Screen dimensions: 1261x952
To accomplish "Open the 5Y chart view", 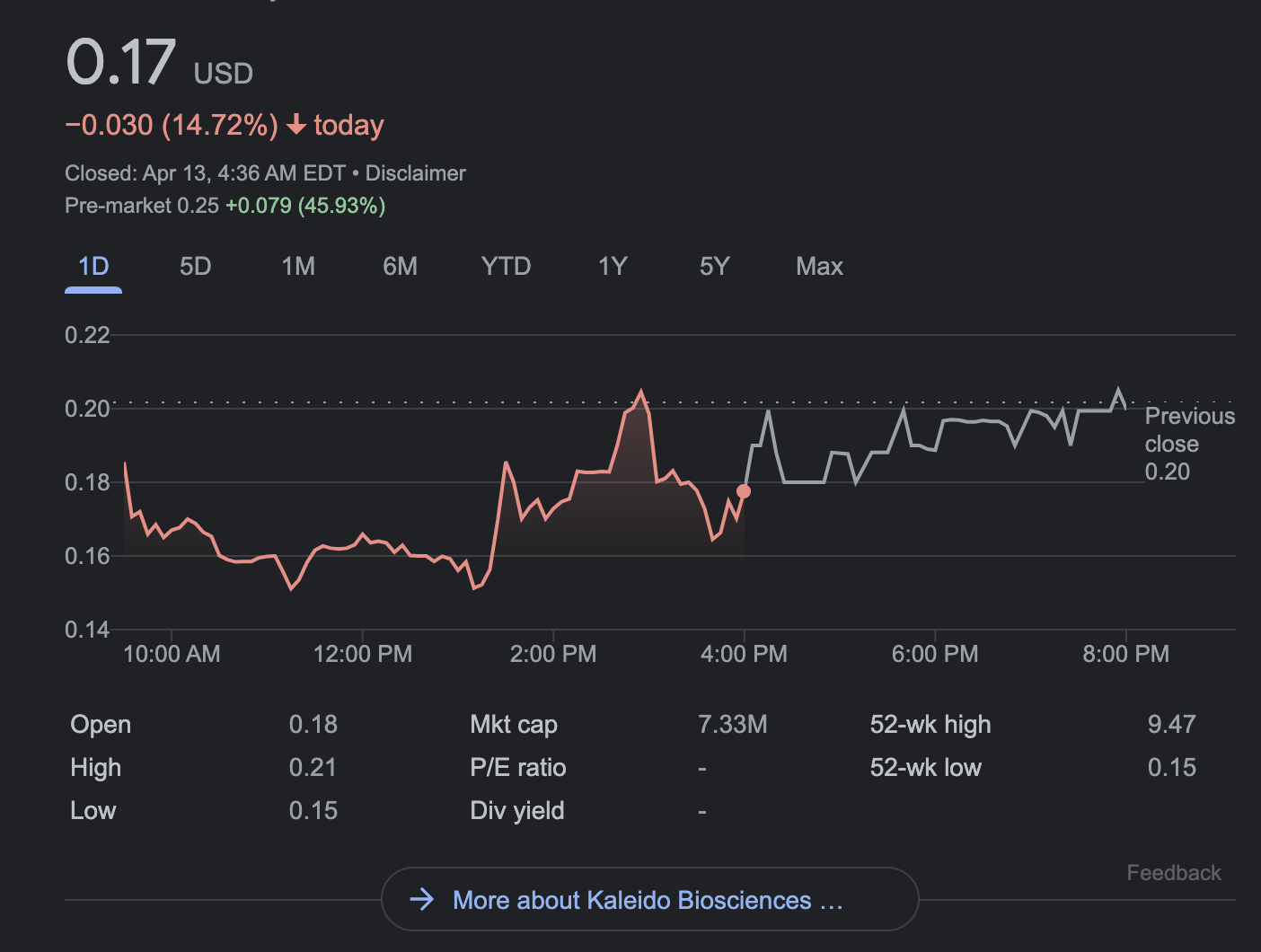I will pos(714,267).
